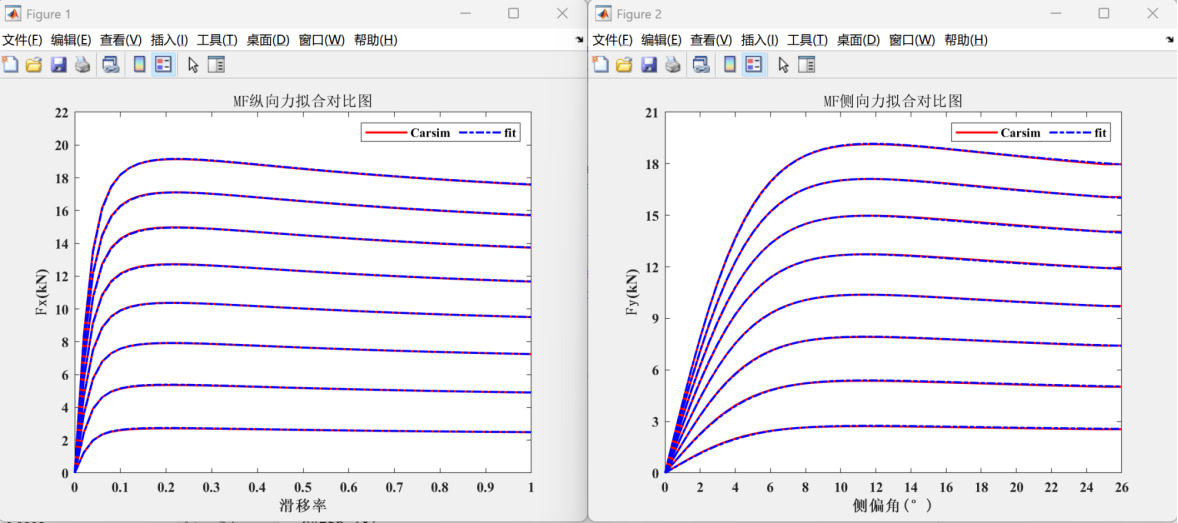Click fit legend entry in Figure 1
Viewport: 1178px width, 523px height.
[x=490, y=132]
